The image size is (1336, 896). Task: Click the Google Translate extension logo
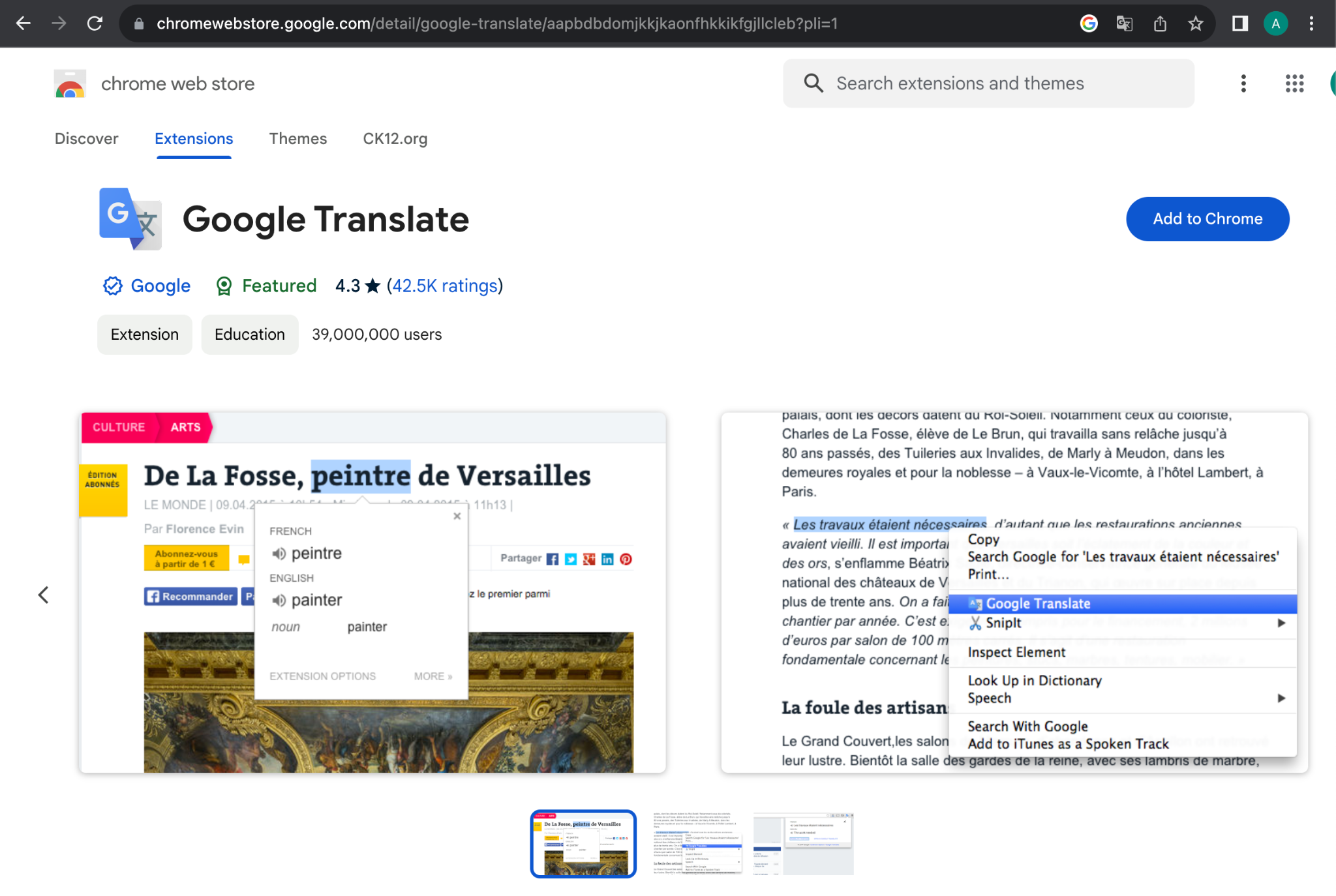click(x=130, y=219)
